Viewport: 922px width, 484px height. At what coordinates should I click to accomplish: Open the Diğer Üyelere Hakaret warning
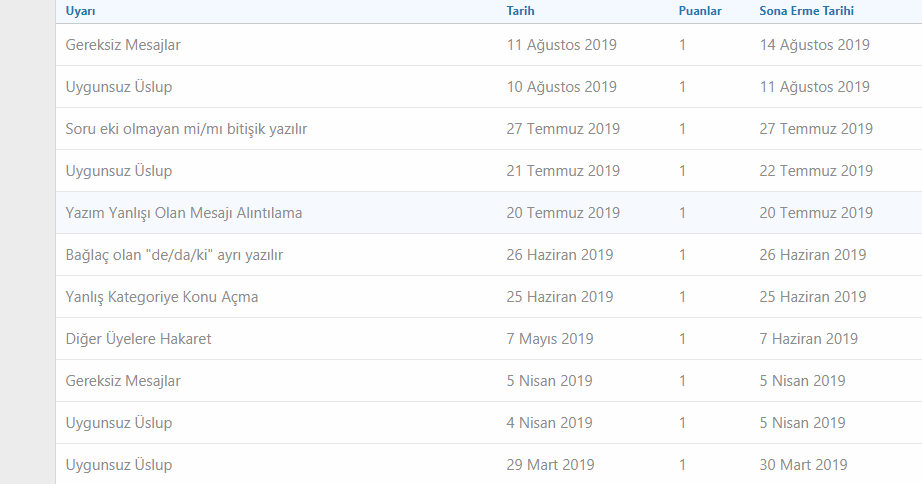(138, 339)
